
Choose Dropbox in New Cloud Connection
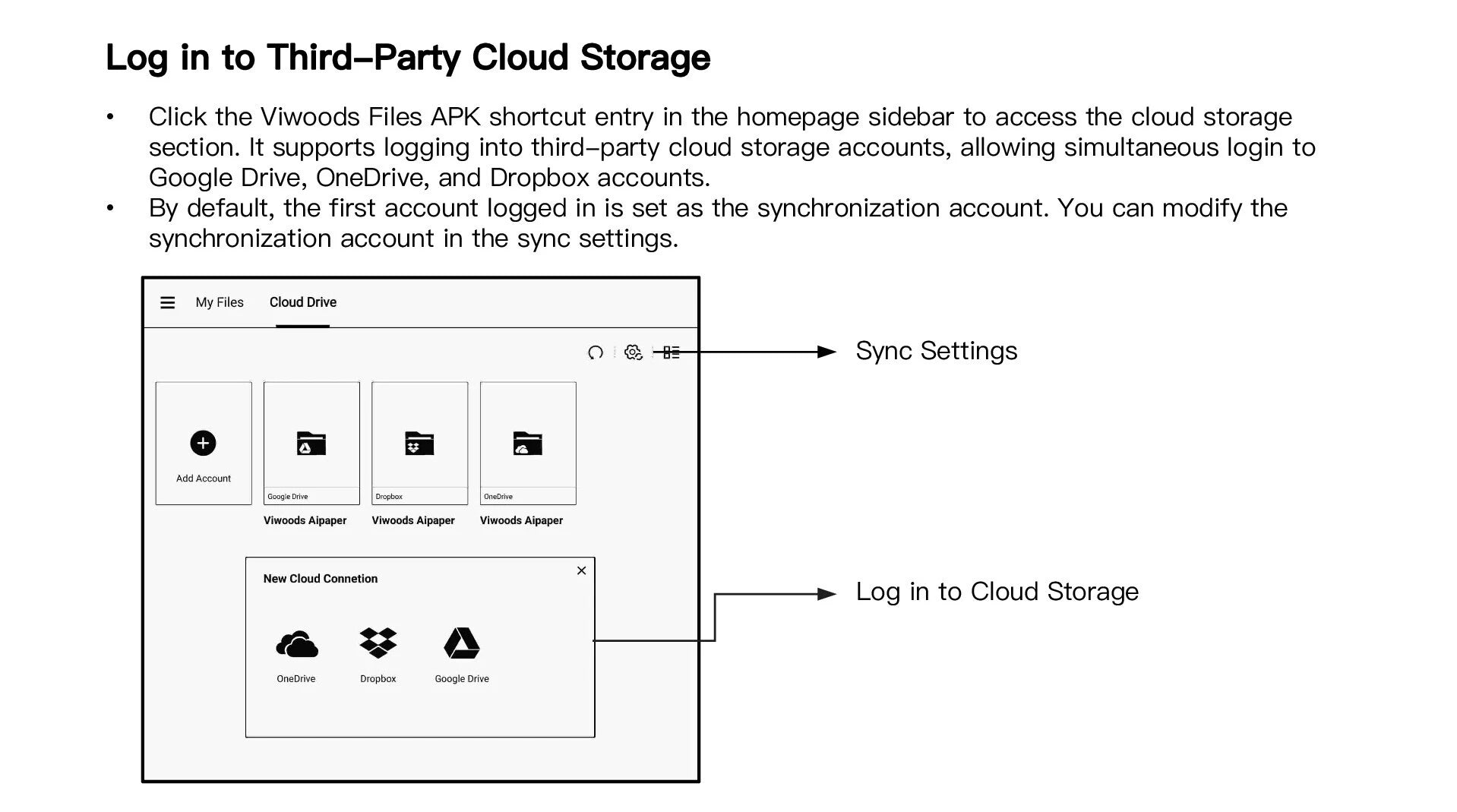(x=378, y=656)
